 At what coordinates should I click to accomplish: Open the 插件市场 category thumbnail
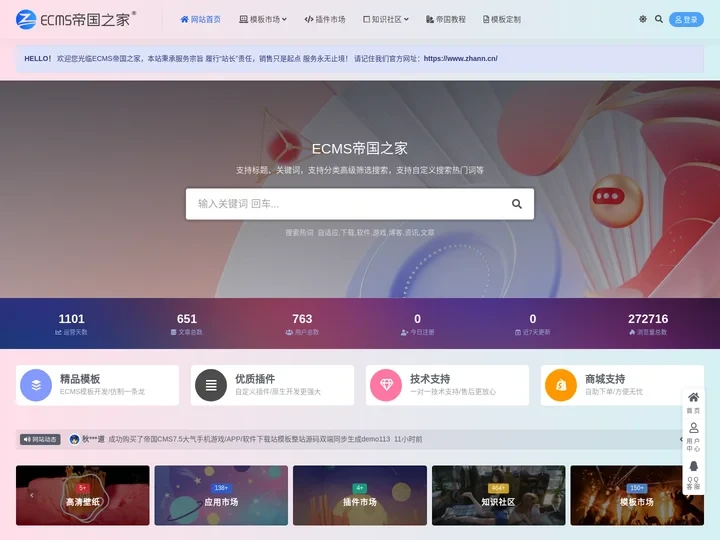[360, 495]
